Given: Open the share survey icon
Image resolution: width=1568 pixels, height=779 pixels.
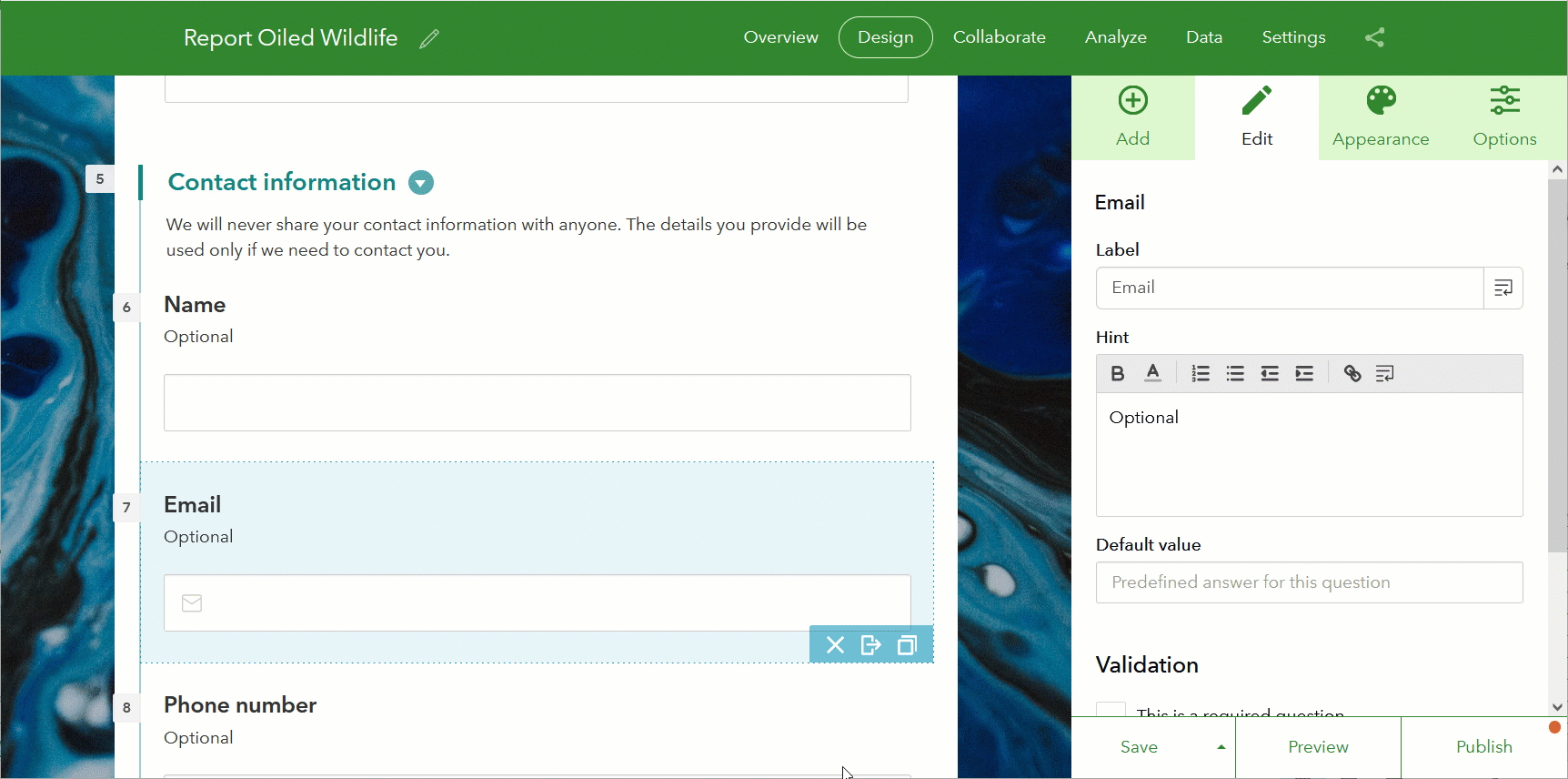Looking at the screenshot, I should (x=1374, y=37).
